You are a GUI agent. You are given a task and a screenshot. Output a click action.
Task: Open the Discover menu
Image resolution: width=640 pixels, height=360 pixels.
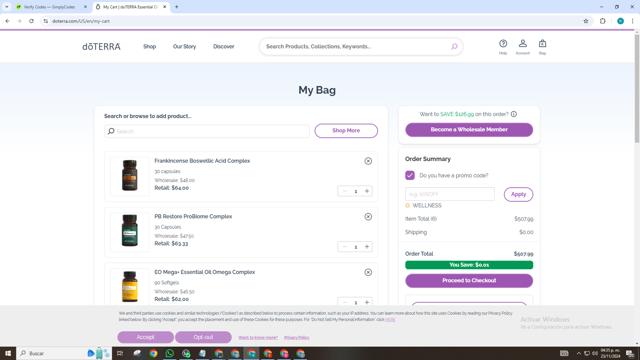pyautogui.click(x=224, y=47)
